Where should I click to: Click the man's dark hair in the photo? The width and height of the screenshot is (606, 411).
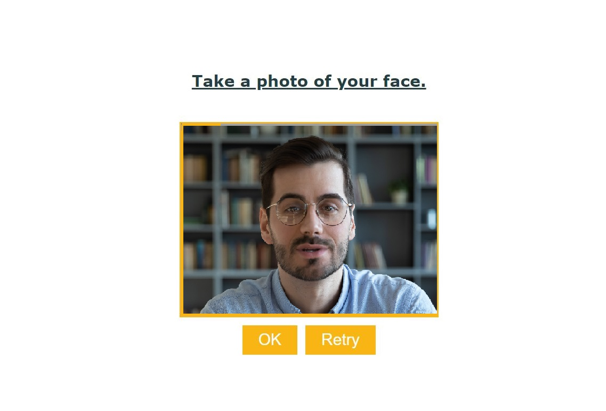pyautogui.click(x=305, y=160)
